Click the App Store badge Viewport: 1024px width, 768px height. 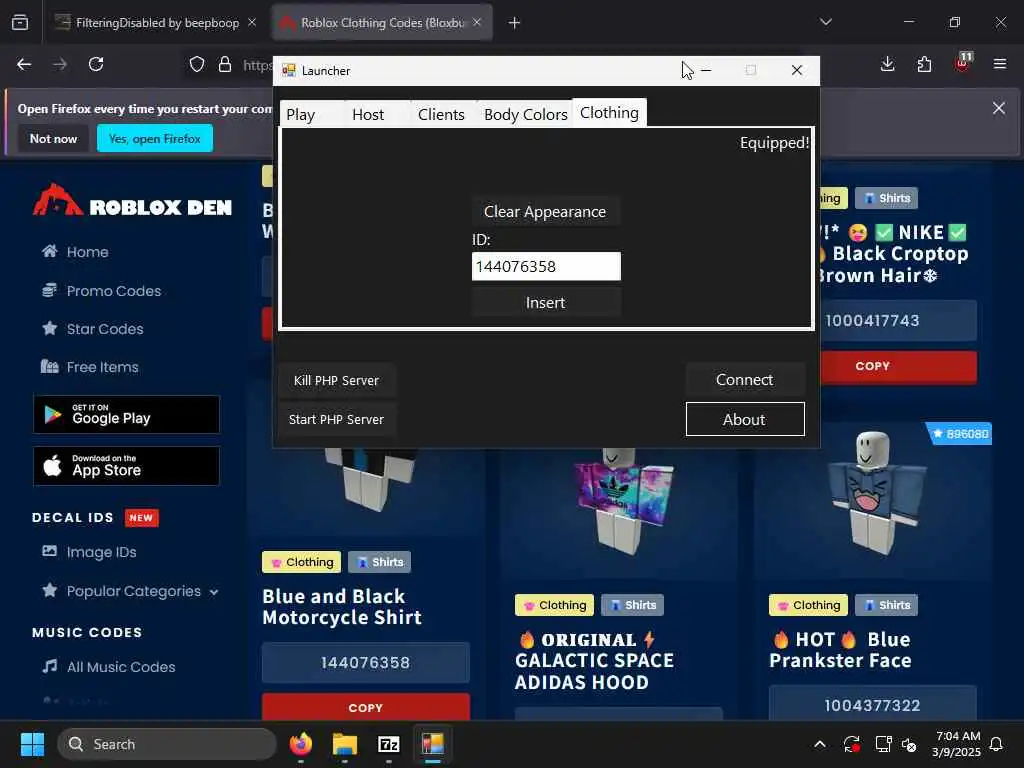(x=127, y=466)
